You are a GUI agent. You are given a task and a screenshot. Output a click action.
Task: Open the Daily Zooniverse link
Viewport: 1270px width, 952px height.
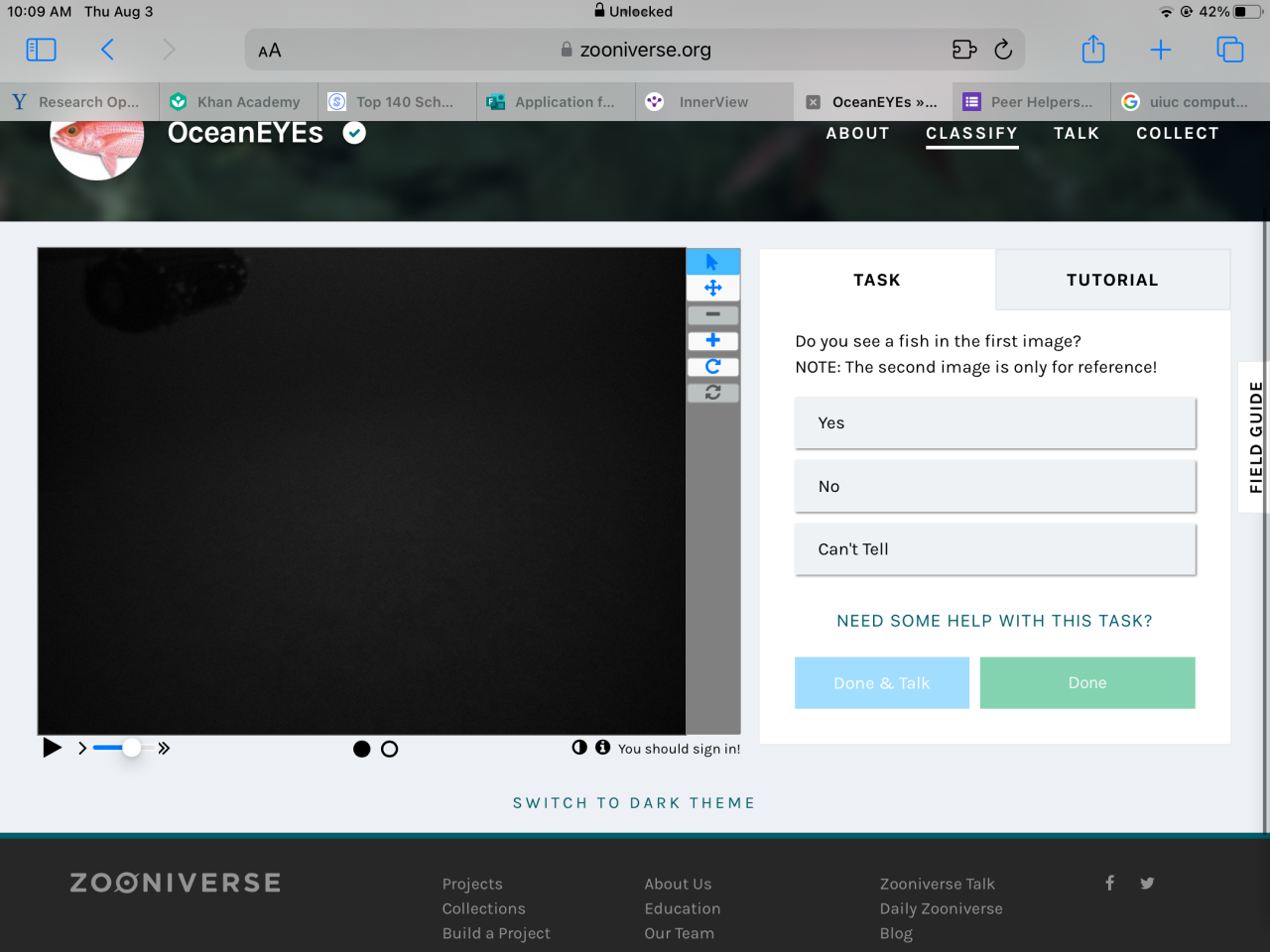coord(942,908)
